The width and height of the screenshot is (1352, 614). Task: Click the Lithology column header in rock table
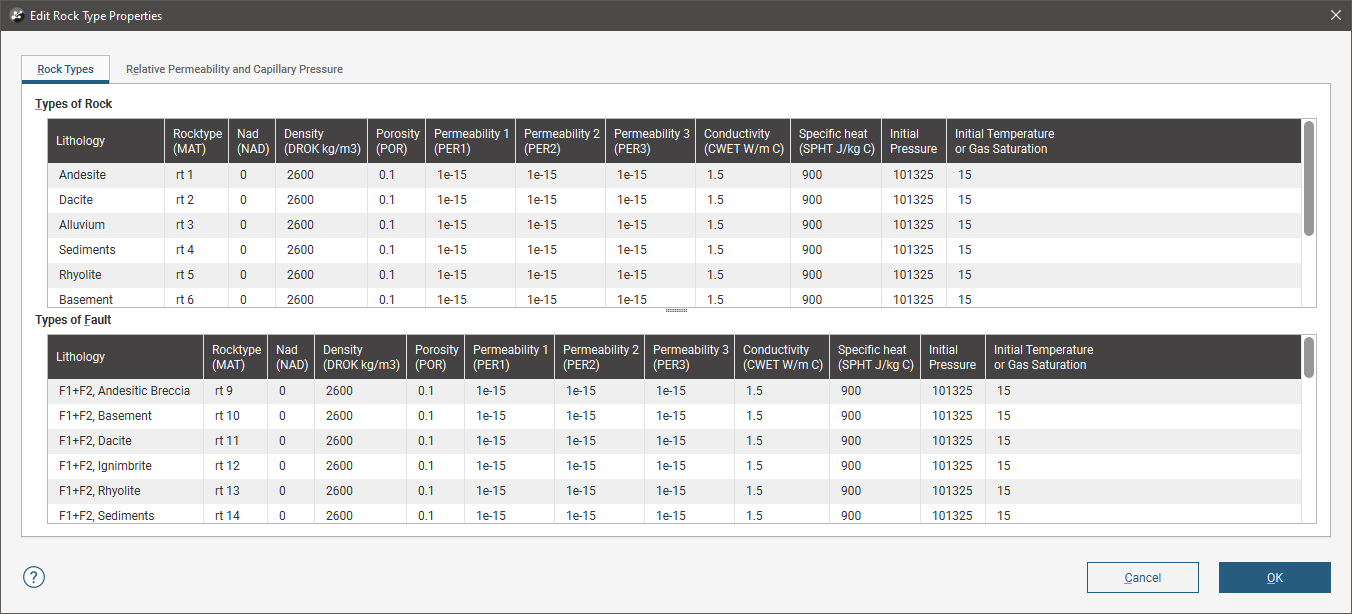click(106, 141)
